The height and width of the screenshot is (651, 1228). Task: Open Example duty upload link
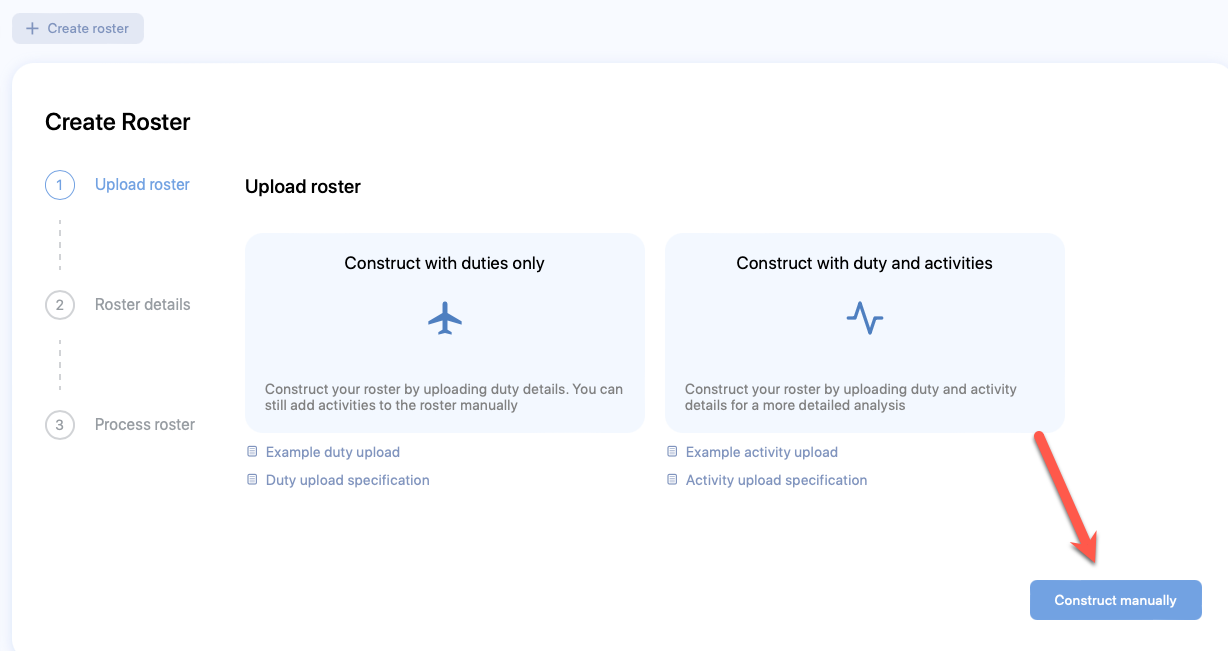tap(333, 452)
